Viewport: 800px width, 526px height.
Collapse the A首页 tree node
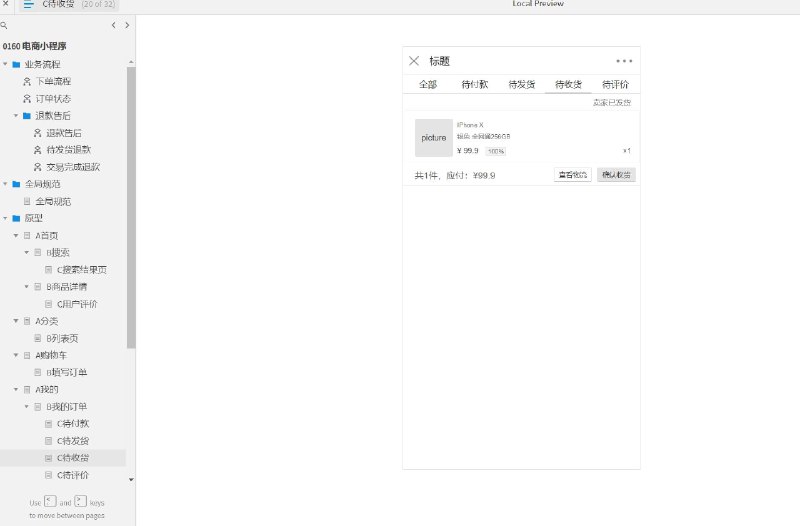[x=16, y=236]
